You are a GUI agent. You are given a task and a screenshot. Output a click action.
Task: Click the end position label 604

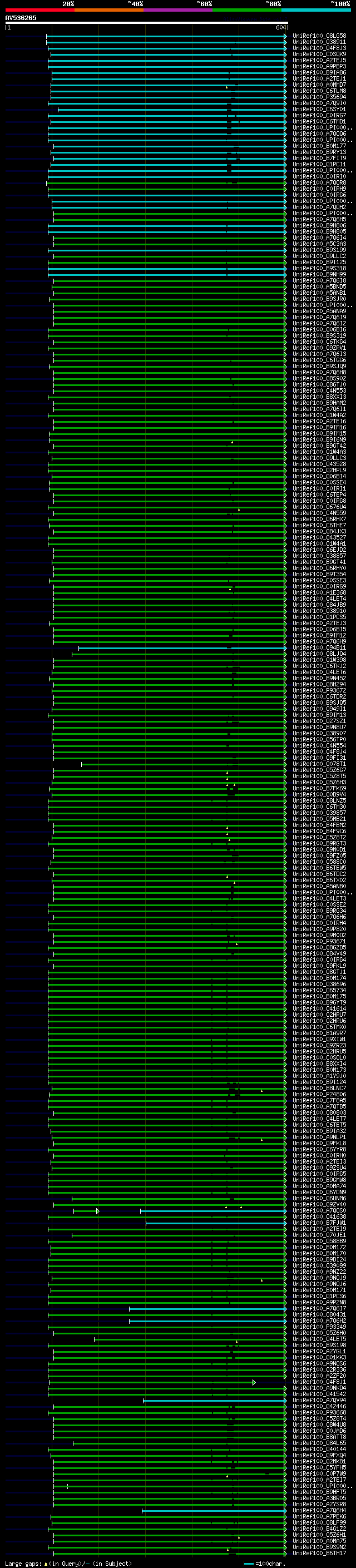(280, 27)
